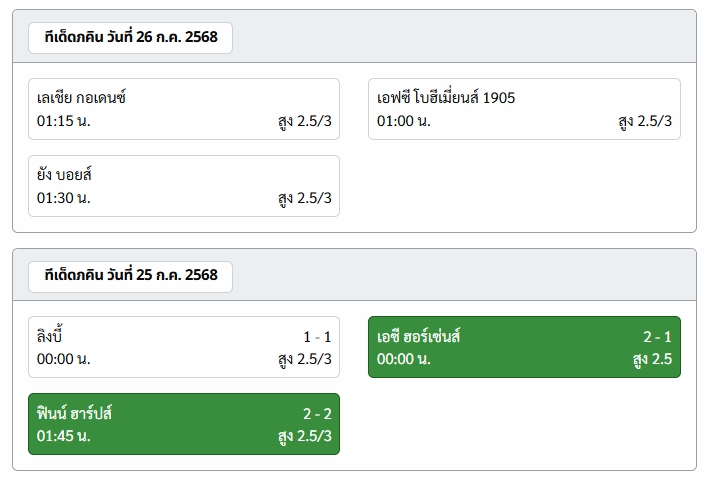
Task: Click the 2 - 1 score on the green card
Action: pos(657,337)
